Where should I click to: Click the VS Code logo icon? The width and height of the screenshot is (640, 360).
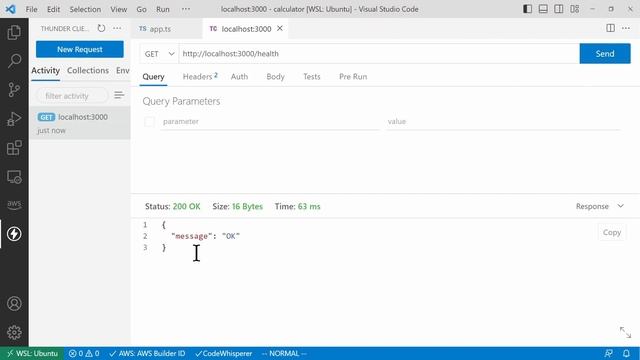(x=11, y=9)
